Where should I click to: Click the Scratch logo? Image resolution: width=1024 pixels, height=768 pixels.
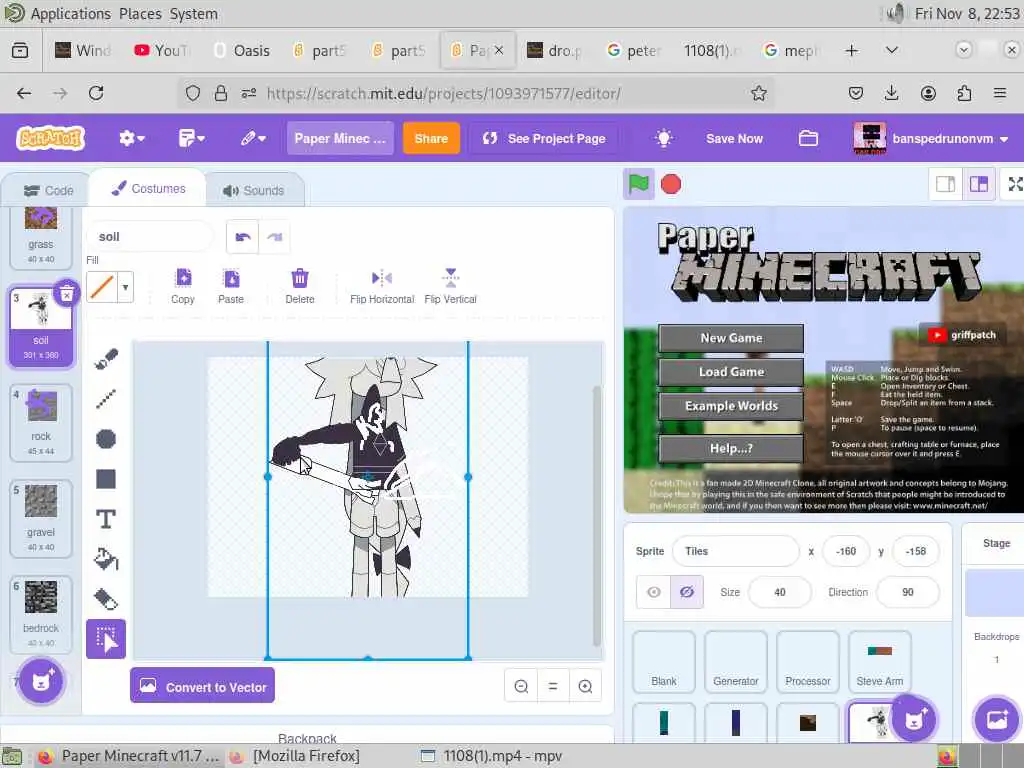[51, 138]
